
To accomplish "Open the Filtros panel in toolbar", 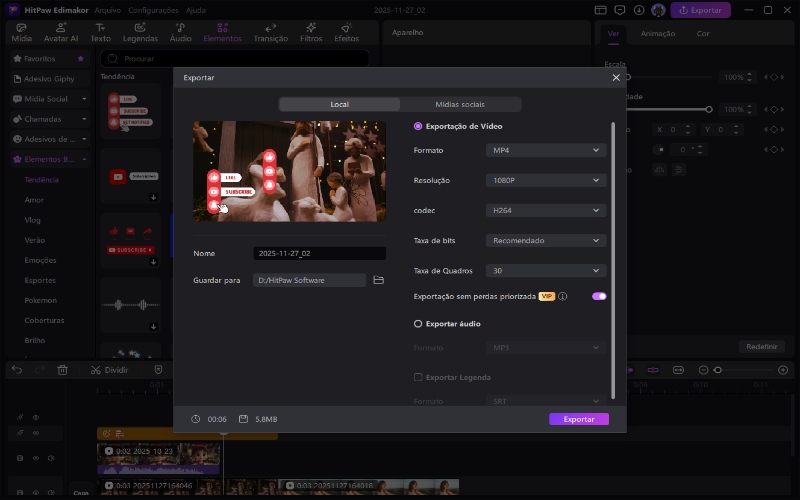I will point(310,32).
